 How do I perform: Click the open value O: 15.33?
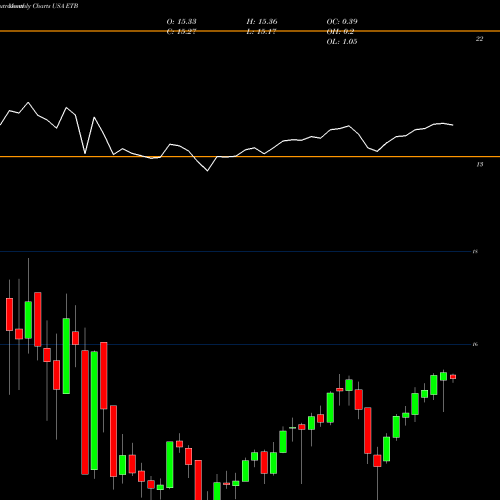181,22
